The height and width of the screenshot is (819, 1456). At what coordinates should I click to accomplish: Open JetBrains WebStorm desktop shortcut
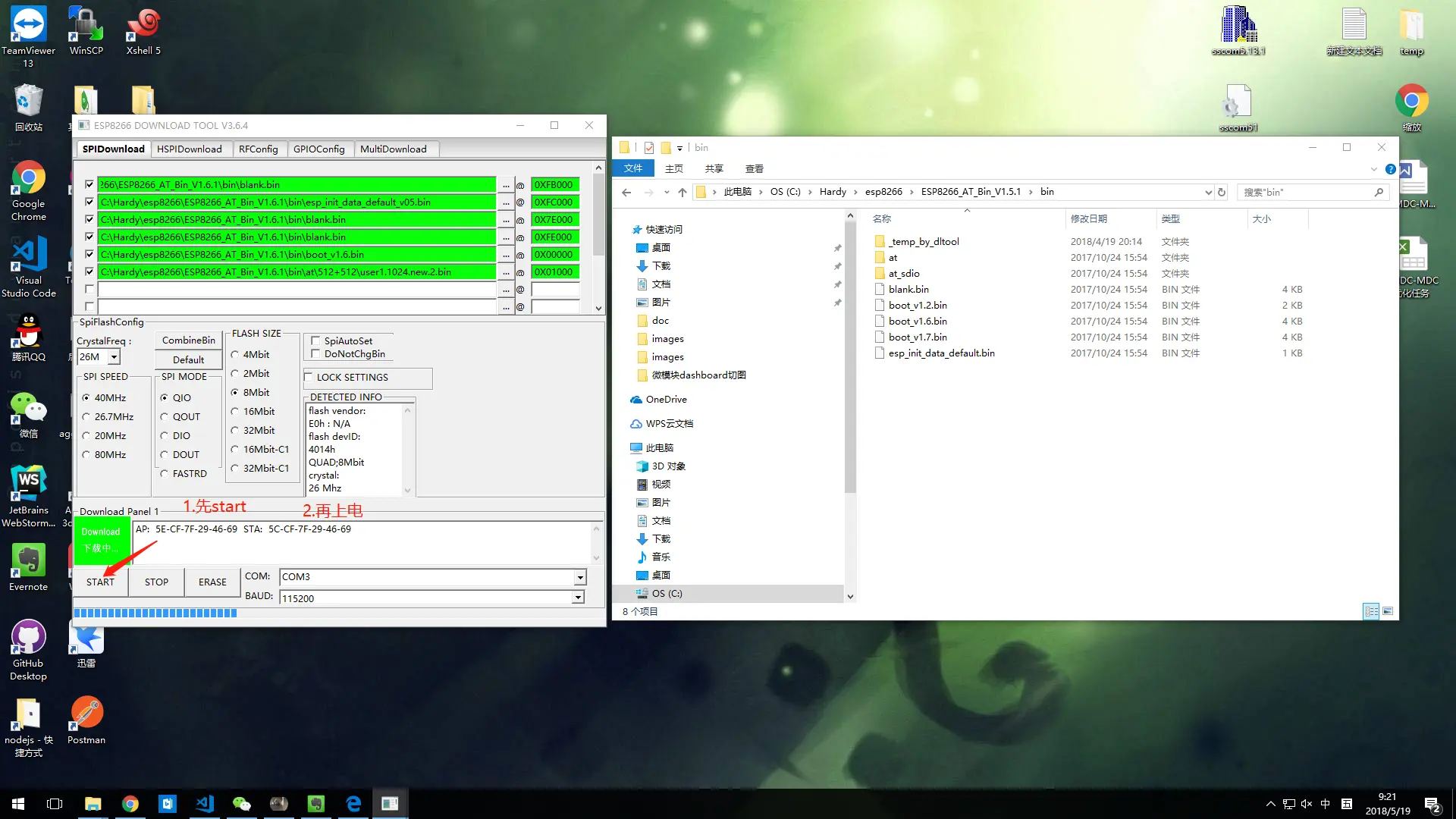point(28,497)
